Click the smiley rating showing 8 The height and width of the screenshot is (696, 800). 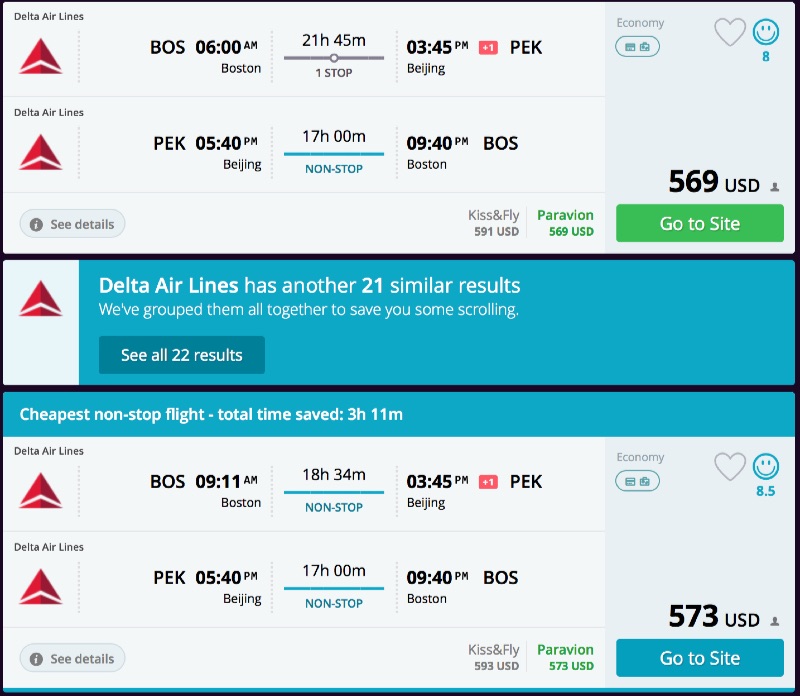tap(764, 32)
